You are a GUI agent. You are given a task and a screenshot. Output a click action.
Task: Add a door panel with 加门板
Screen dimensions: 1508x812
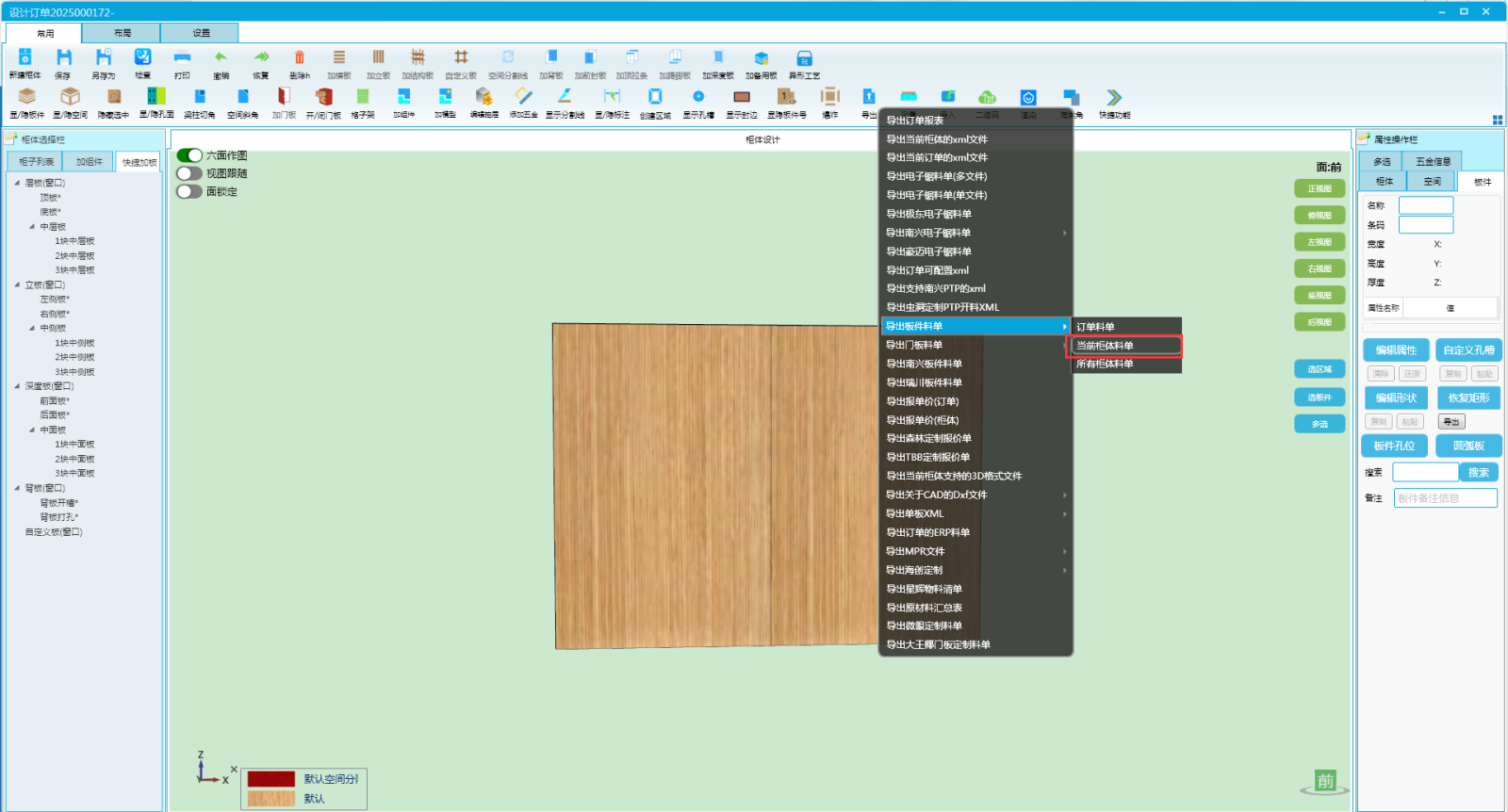(x=284, y=97)
